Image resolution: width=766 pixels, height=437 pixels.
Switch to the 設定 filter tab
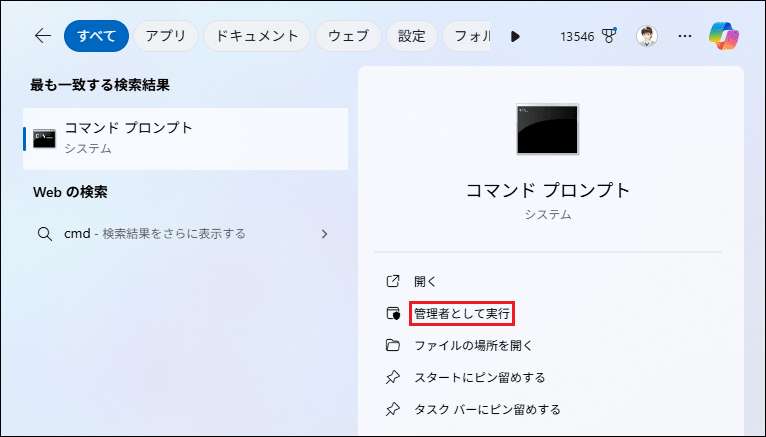click(412, 36)
